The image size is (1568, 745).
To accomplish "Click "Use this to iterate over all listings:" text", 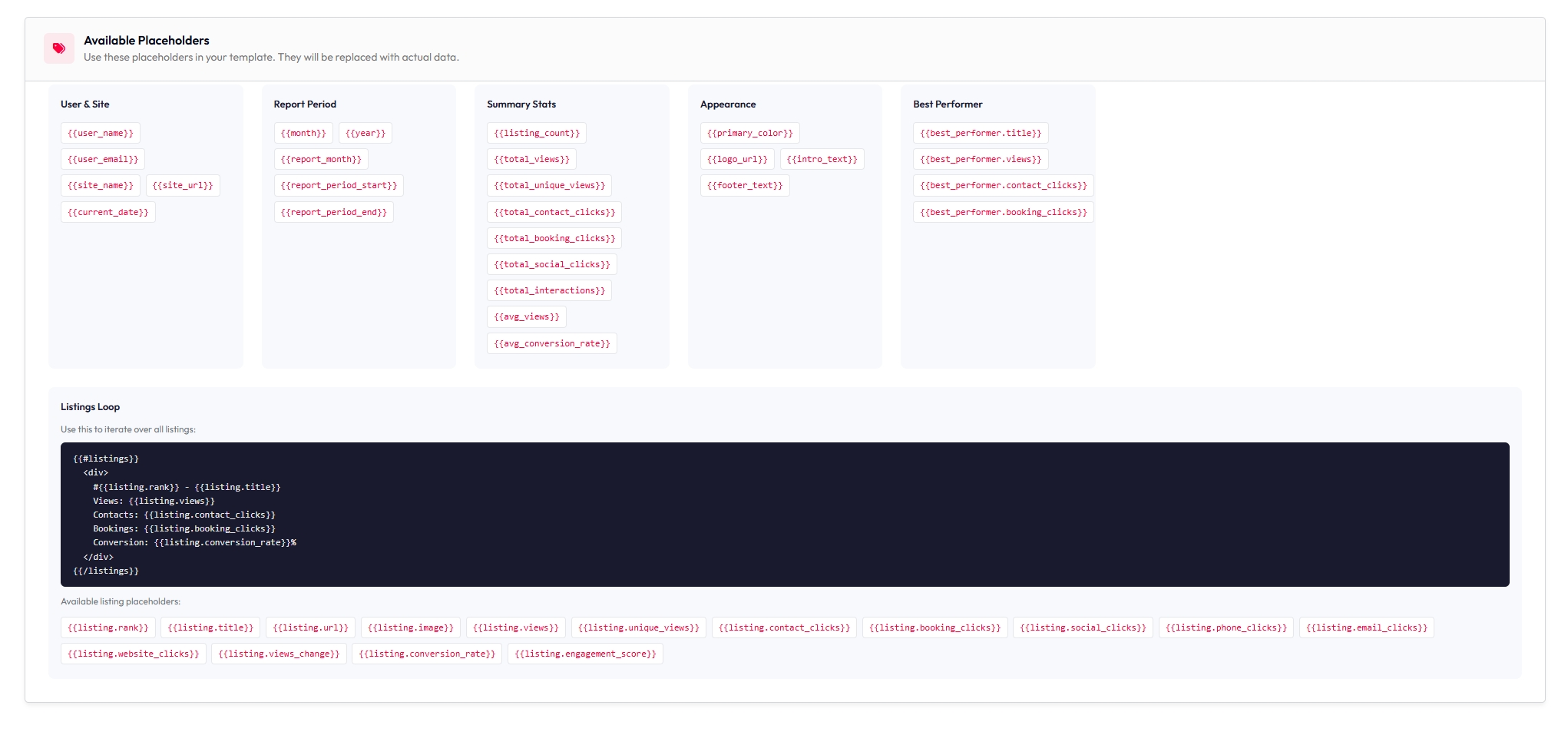I will [128, 429].
